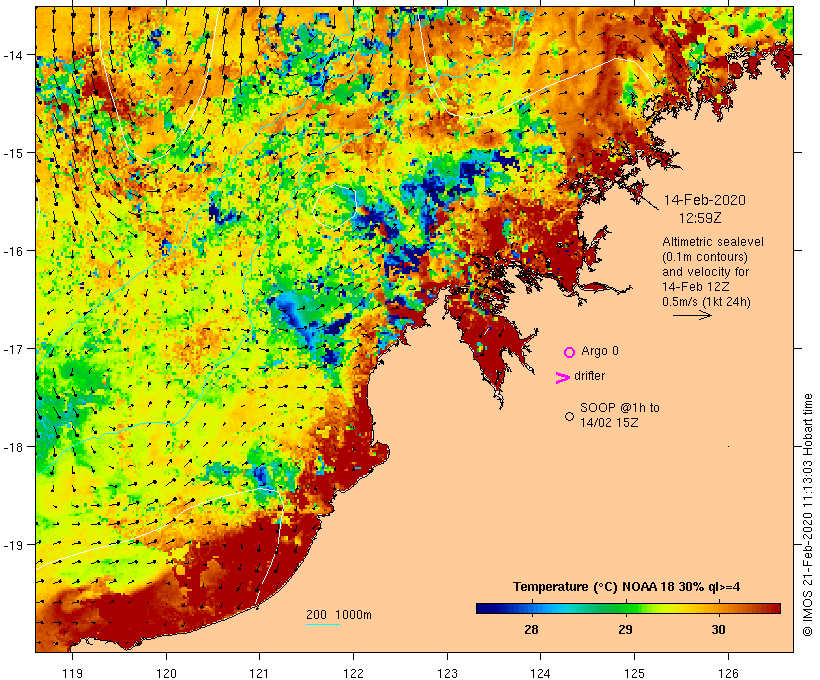Click the 0.5m/s velocity scale arrow
Image resolution: width=820 pixels, height=680 pixels.
[x=692, y=315]
